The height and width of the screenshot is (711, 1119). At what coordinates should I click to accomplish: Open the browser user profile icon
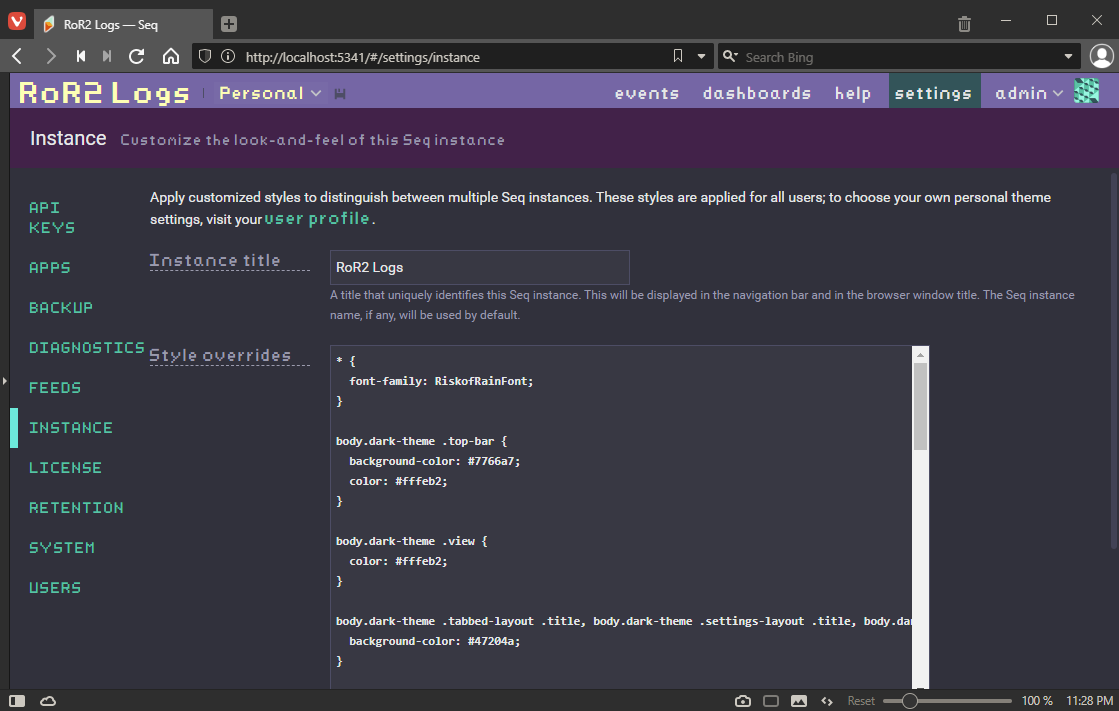click(1101, 56)
